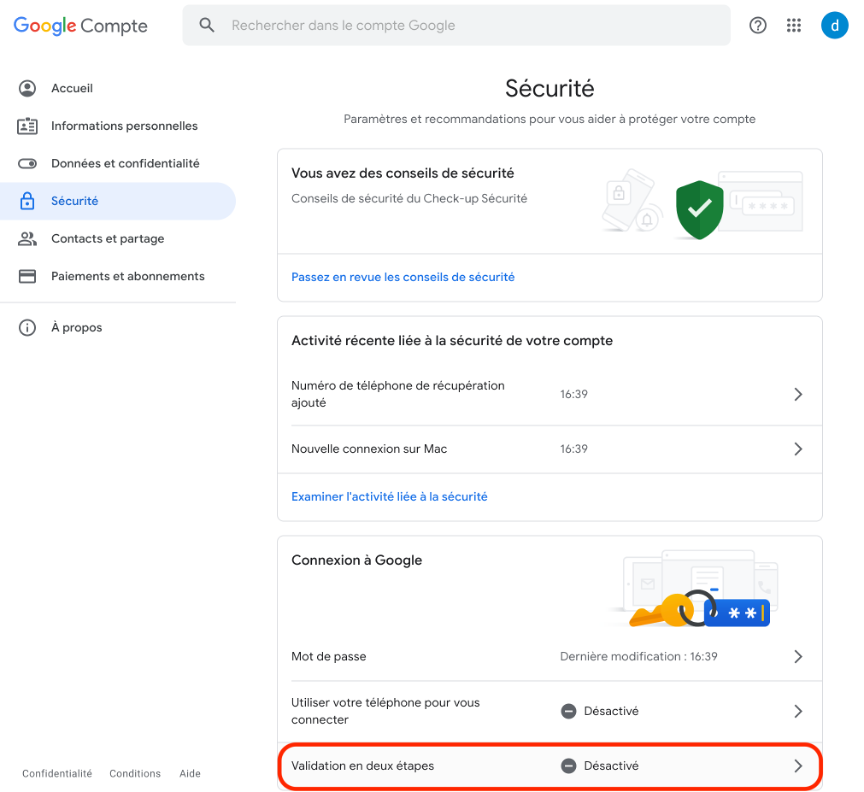Click the key and password illustration
The width and height of the screenshot is (864, 792).
[699, 609]
